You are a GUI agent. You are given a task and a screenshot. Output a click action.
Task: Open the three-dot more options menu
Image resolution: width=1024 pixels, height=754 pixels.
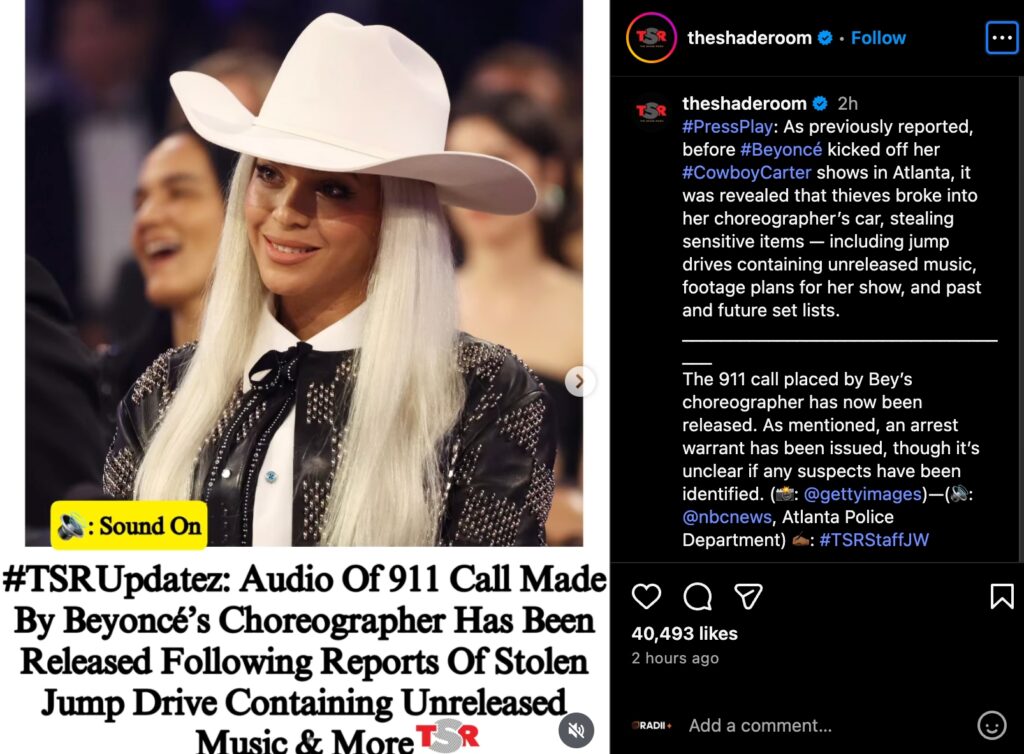(x=1001, y=38)
